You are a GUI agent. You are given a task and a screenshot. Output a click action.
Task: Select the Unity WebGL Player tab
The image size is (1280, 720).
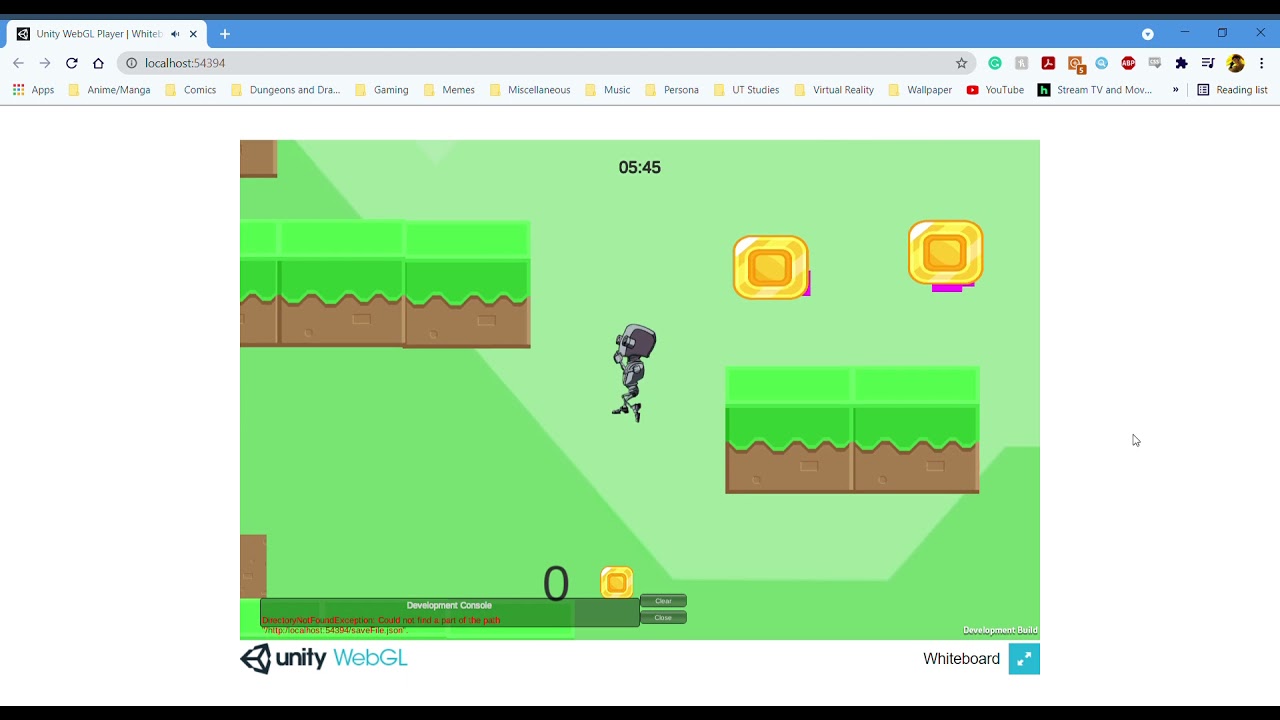(x=107, y=34)
